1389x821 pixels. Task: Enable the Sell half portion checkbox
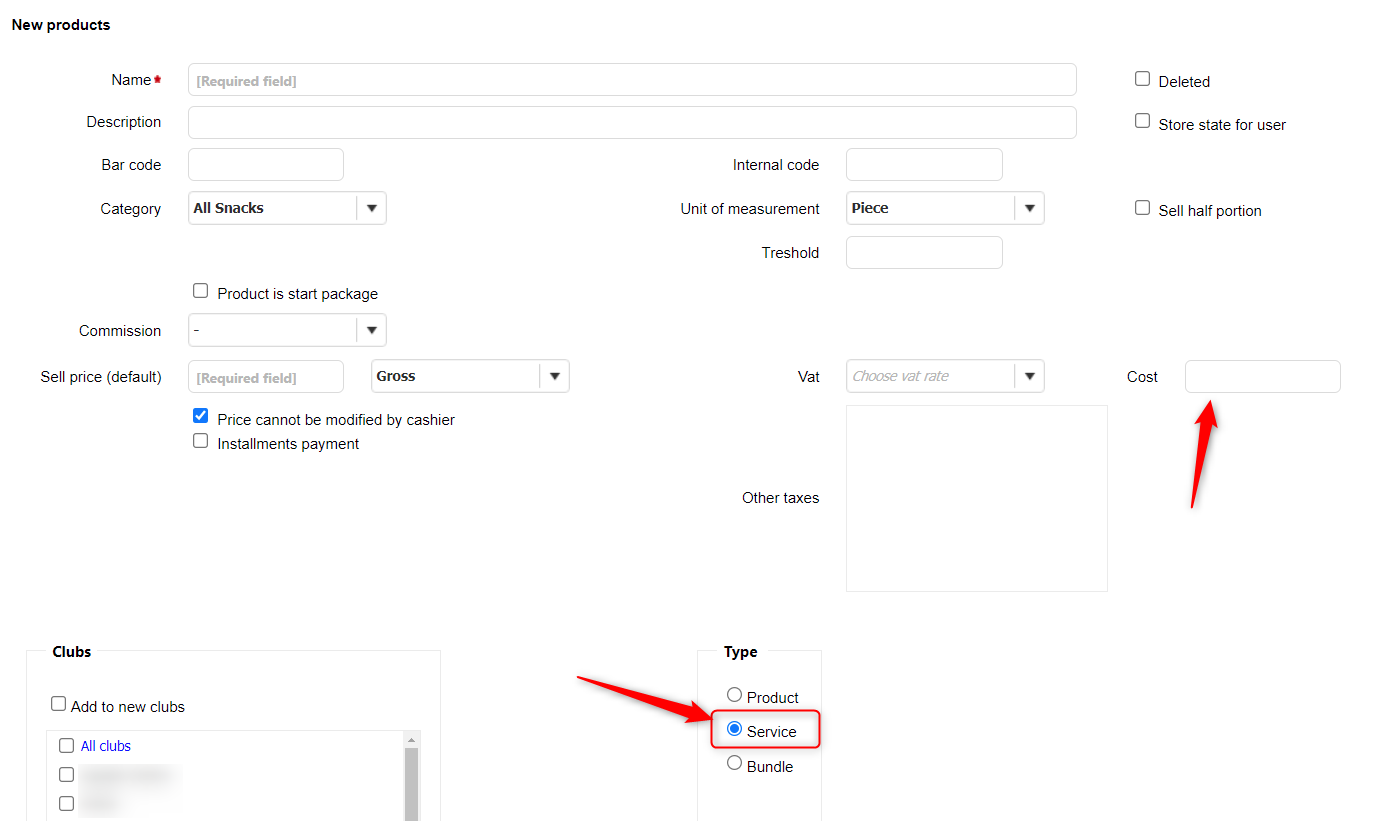coord(1142,208)
